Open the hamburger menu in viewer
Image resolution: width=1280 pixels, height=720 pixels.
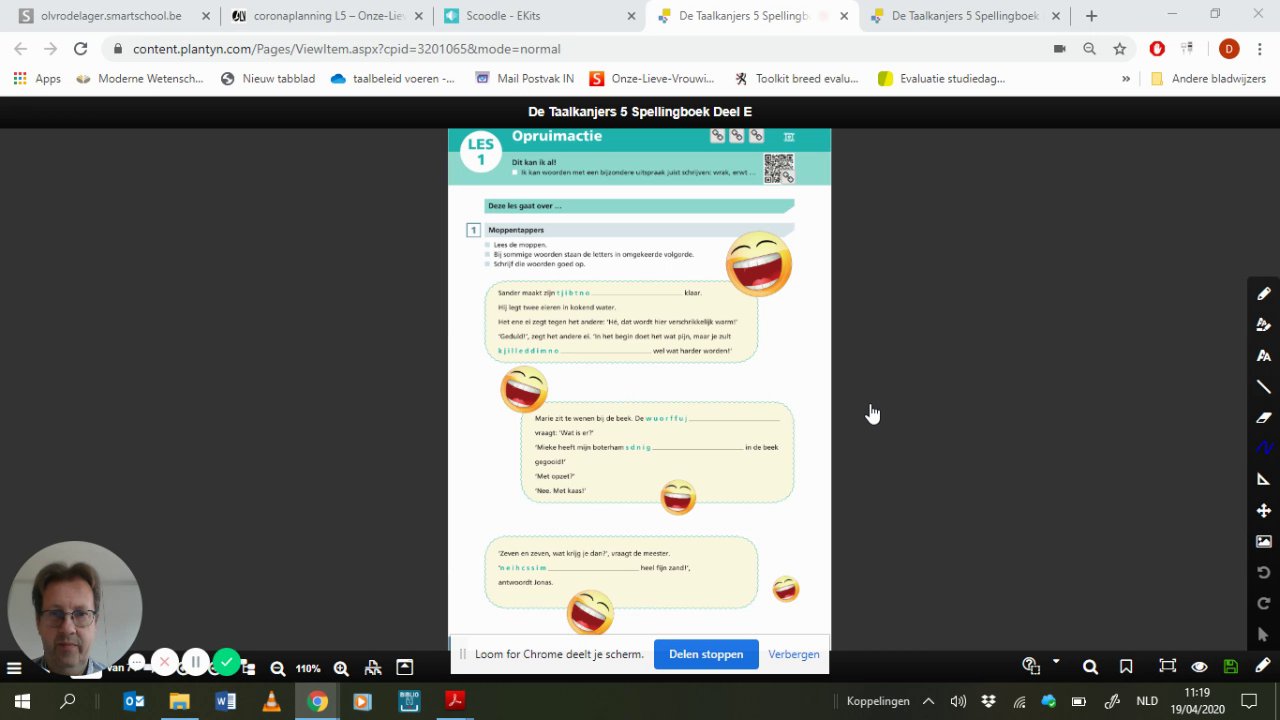[x=14, y=668]
